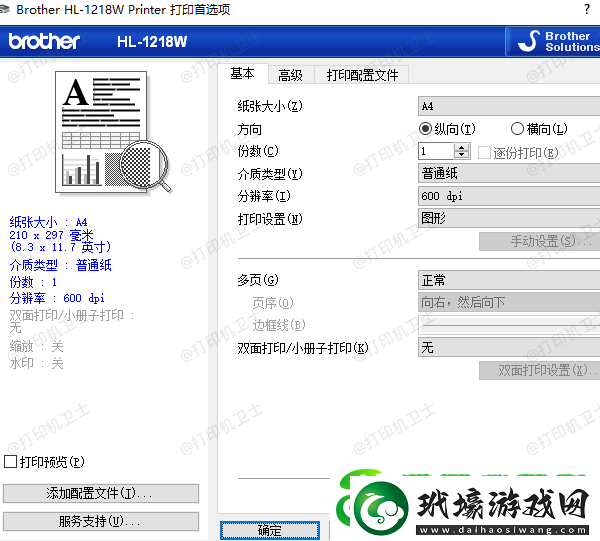Image resolution: width=600 pixels, height=541 pixels.
Task: Click the 添加配置文件 button
Action: (x=101, y=493)
